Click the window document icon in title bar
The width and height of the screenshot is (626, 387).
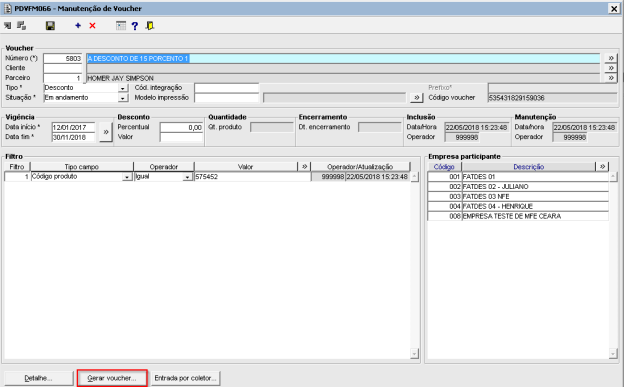tap(8, 8)
